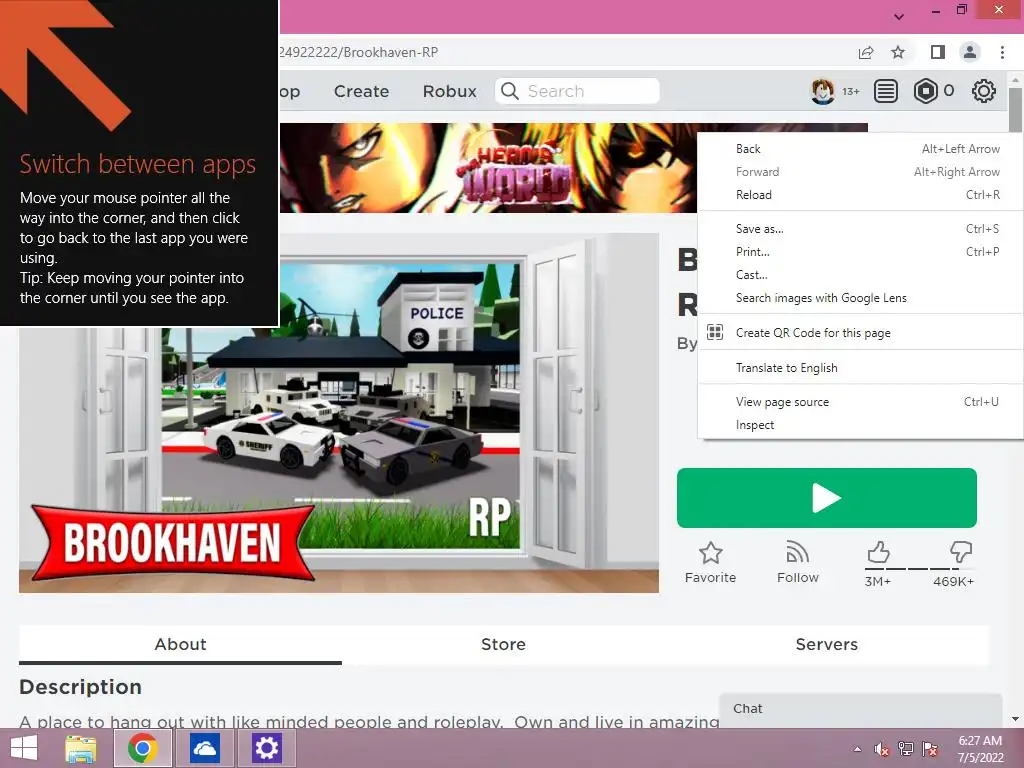
Task: Click the 13+ age label
Action: [x=850, y=91]
